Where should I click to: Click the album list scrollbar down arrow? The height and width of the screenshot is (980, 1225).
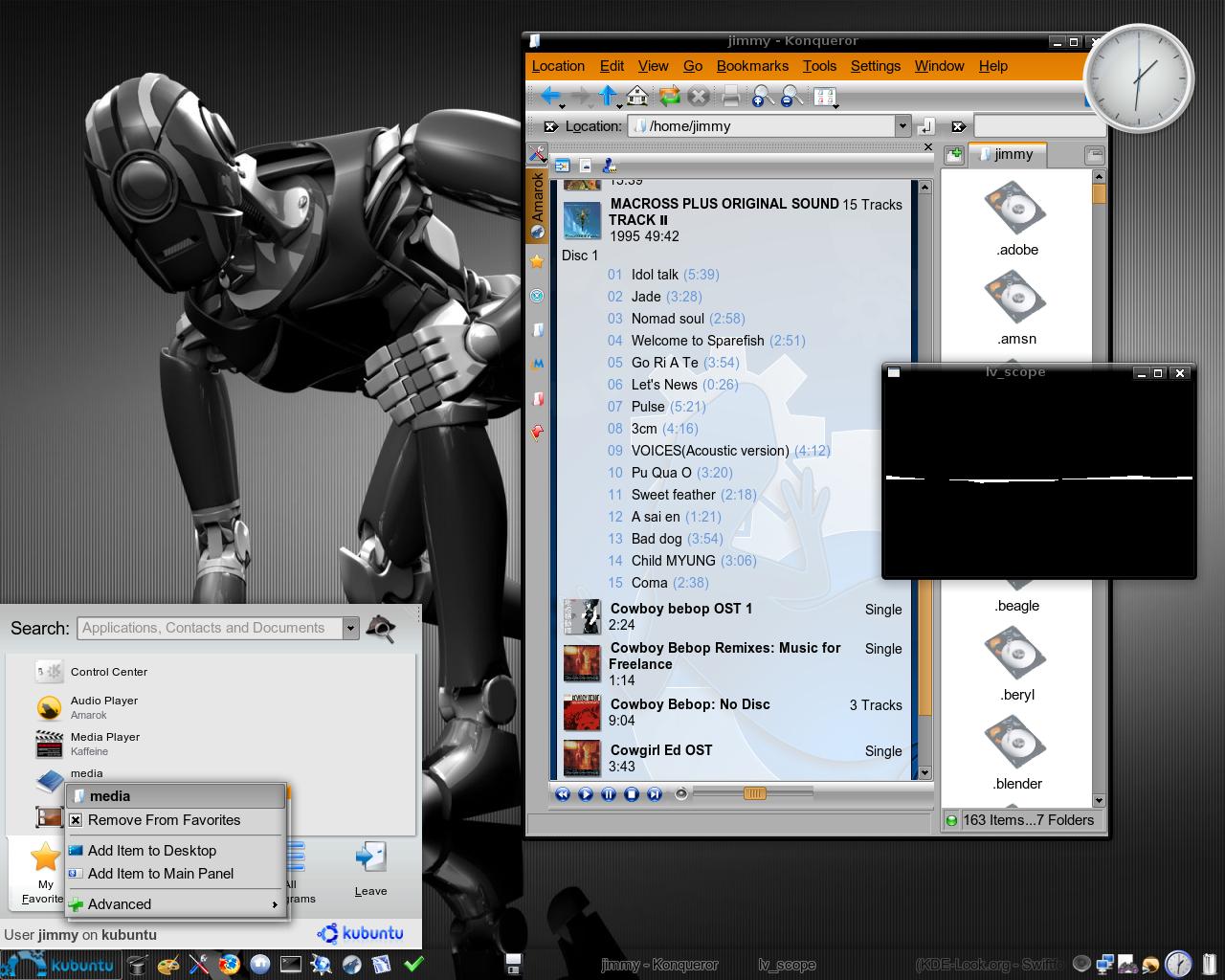[x=924, y=772]
